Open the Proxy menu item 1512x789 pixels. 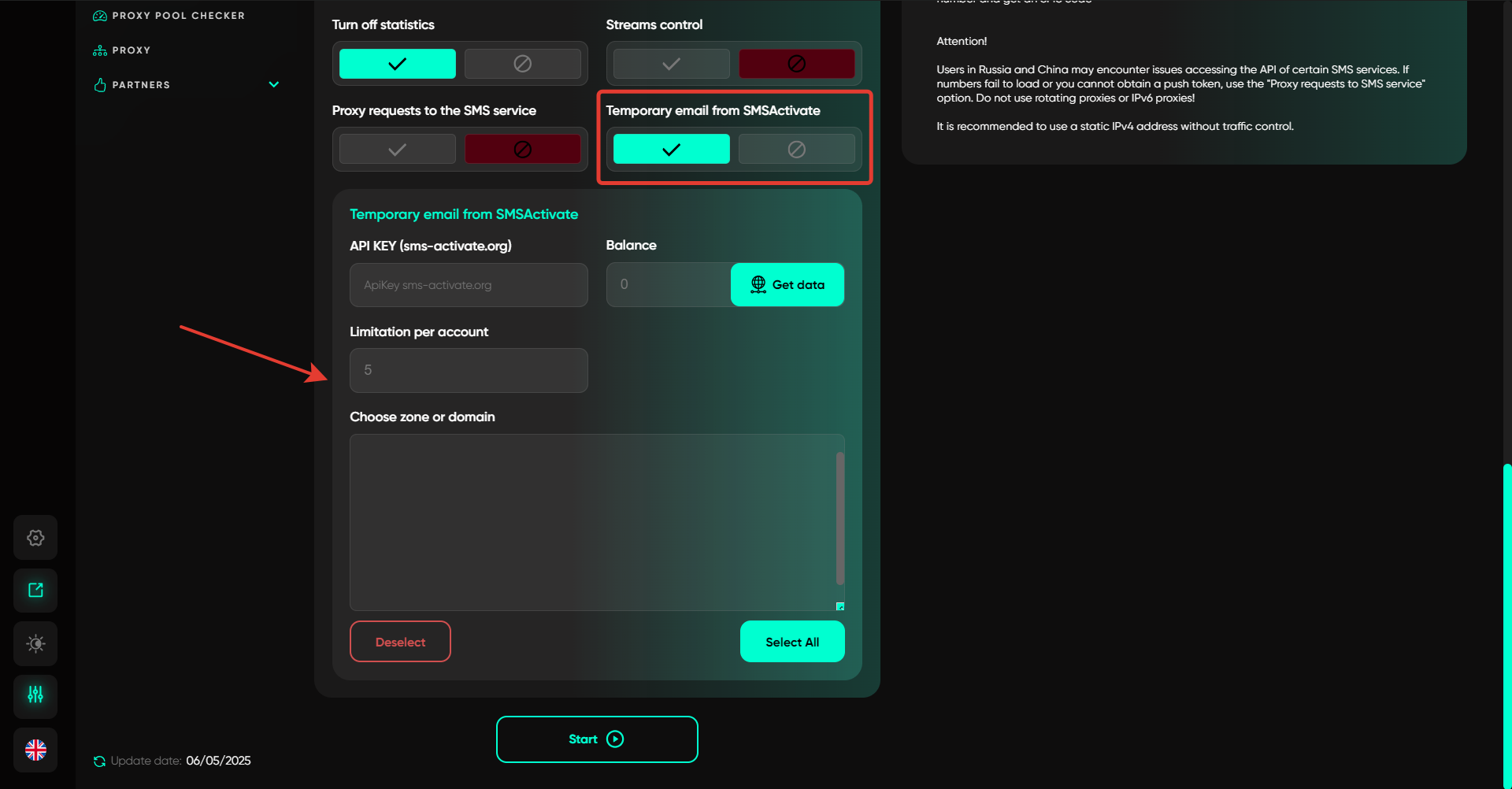click(x=131, y=50)
